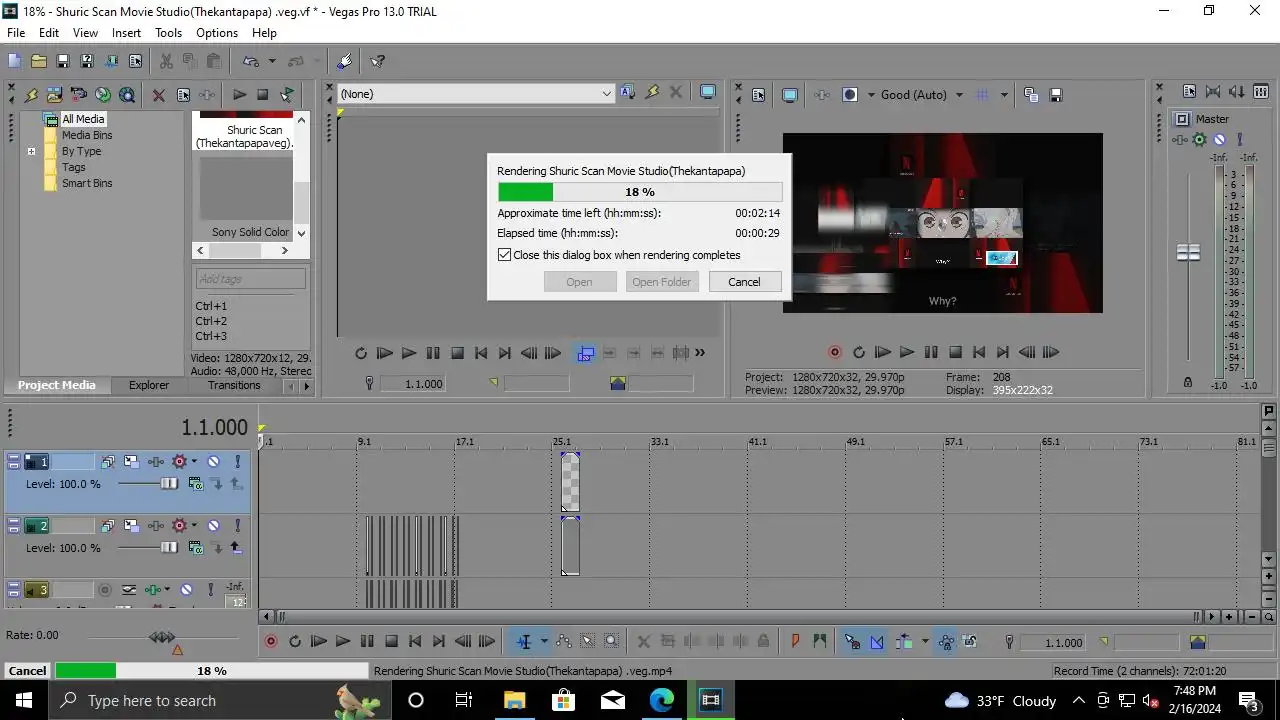The width and height of the screenshot is (1280, 720).
Task: Click the Track Motion icon on track 1
Action: pyautogui.click(x=131, y=462)
